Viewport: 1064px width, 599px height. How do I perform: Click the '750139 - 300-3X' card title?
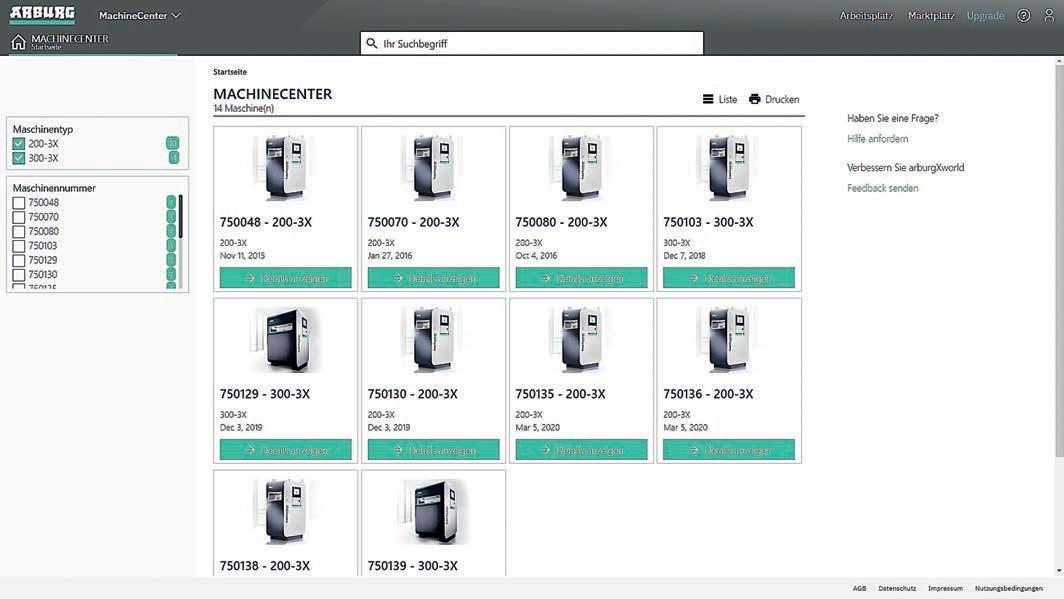[x=413, y=566]
